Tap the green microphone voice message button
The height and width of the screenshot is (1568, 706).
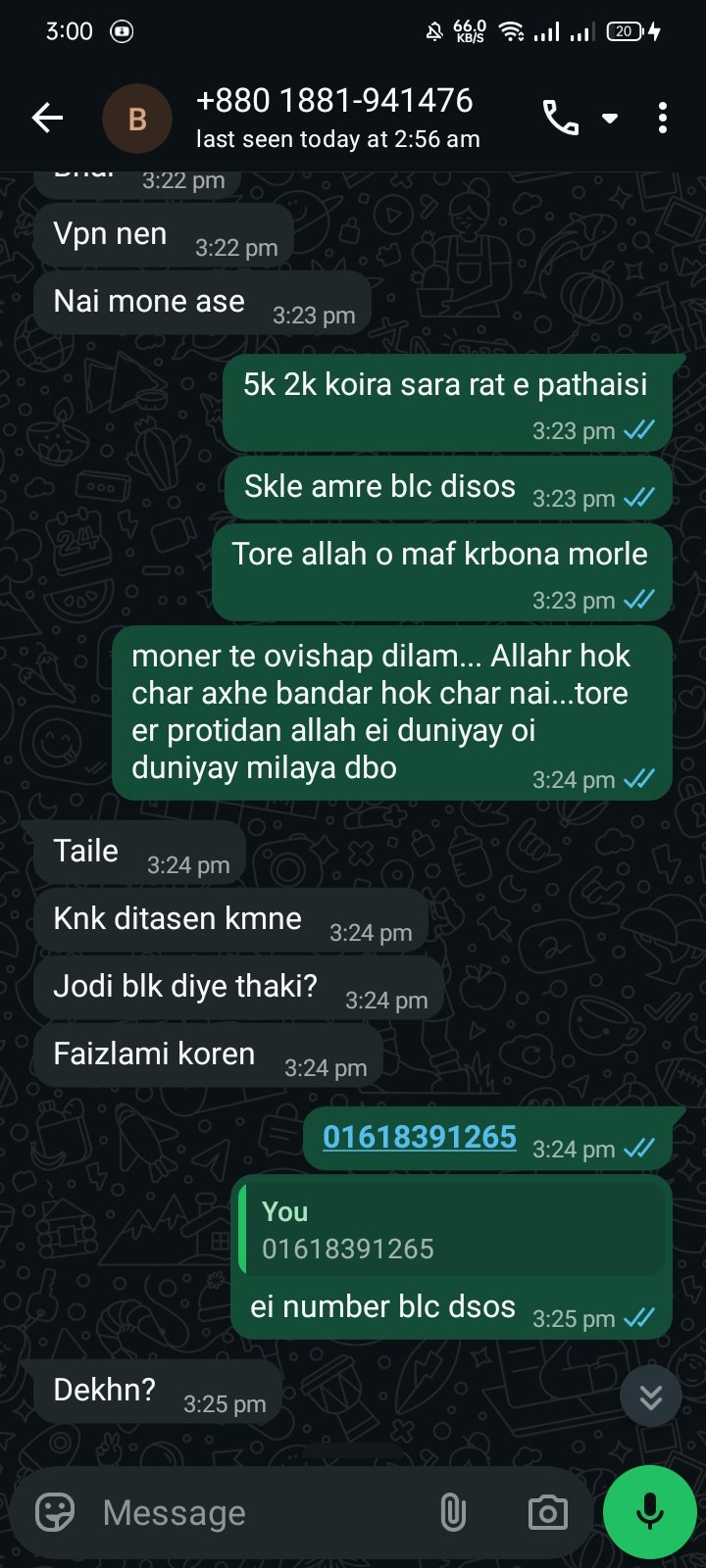point(649,1512)
